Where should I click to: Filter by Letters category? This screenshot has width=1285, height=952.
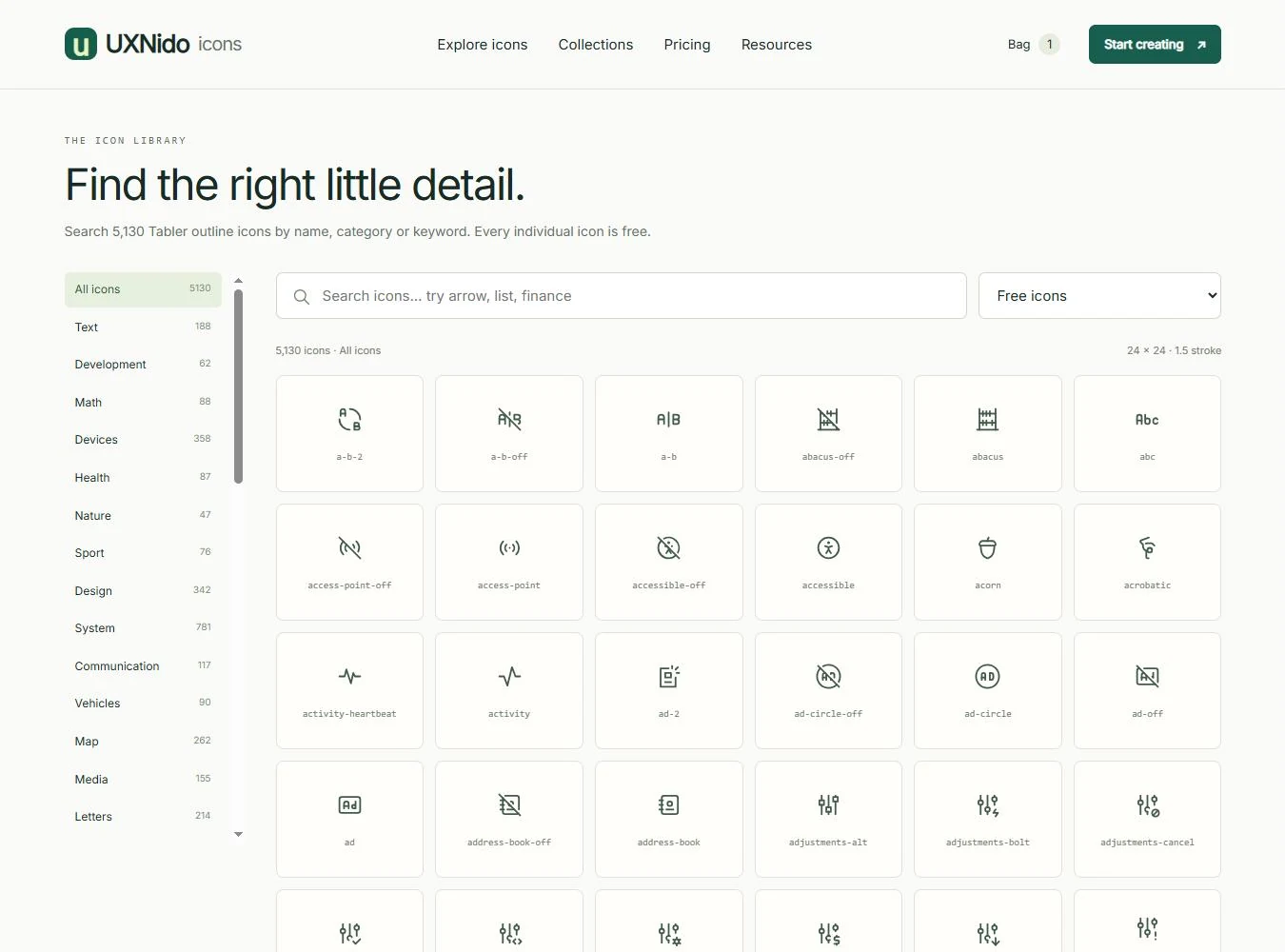point(143,817)
